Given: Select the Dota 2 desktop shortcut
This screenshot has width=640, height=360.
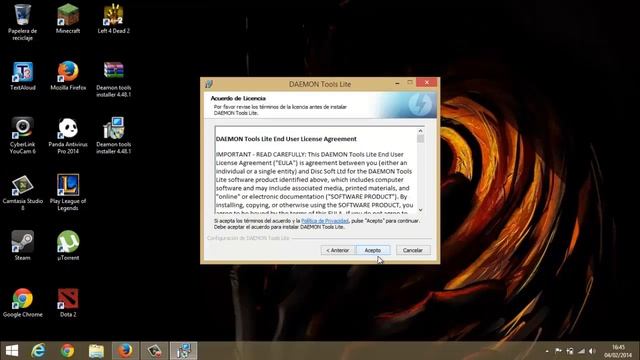Looking at the screenshot, I should (68, 302).
